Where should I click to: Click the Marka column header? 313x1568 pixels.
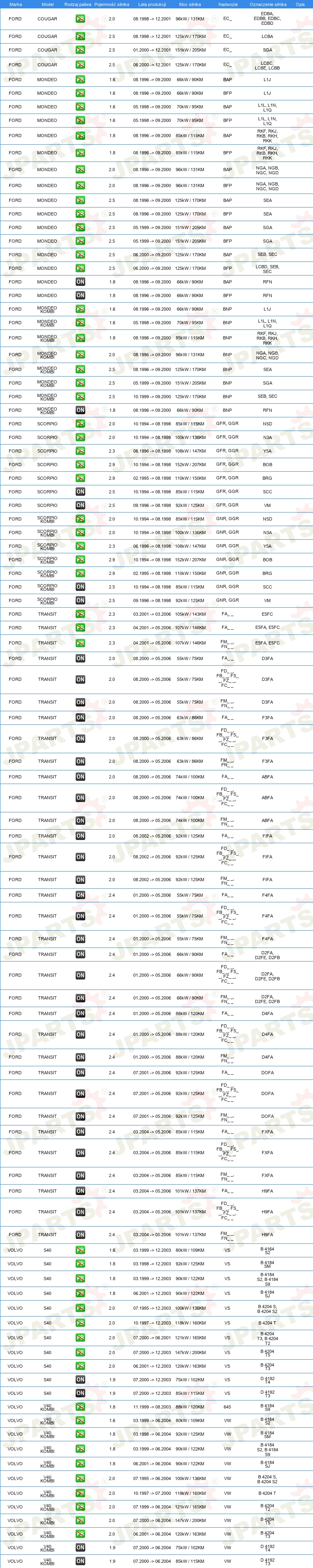coord(16,4)
